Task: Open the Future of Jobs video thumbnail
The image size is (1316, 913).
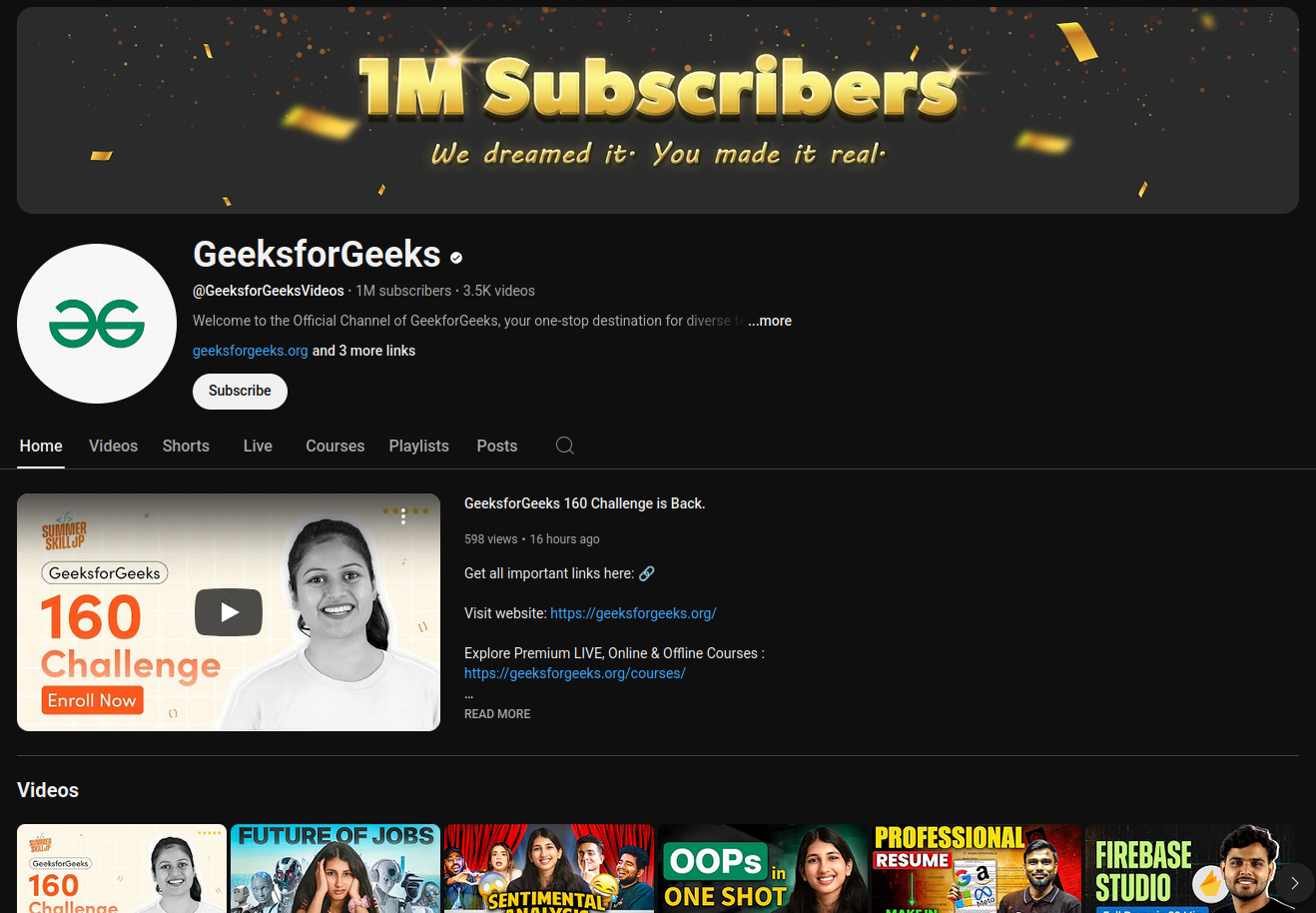Action: (x=335, y=868)
